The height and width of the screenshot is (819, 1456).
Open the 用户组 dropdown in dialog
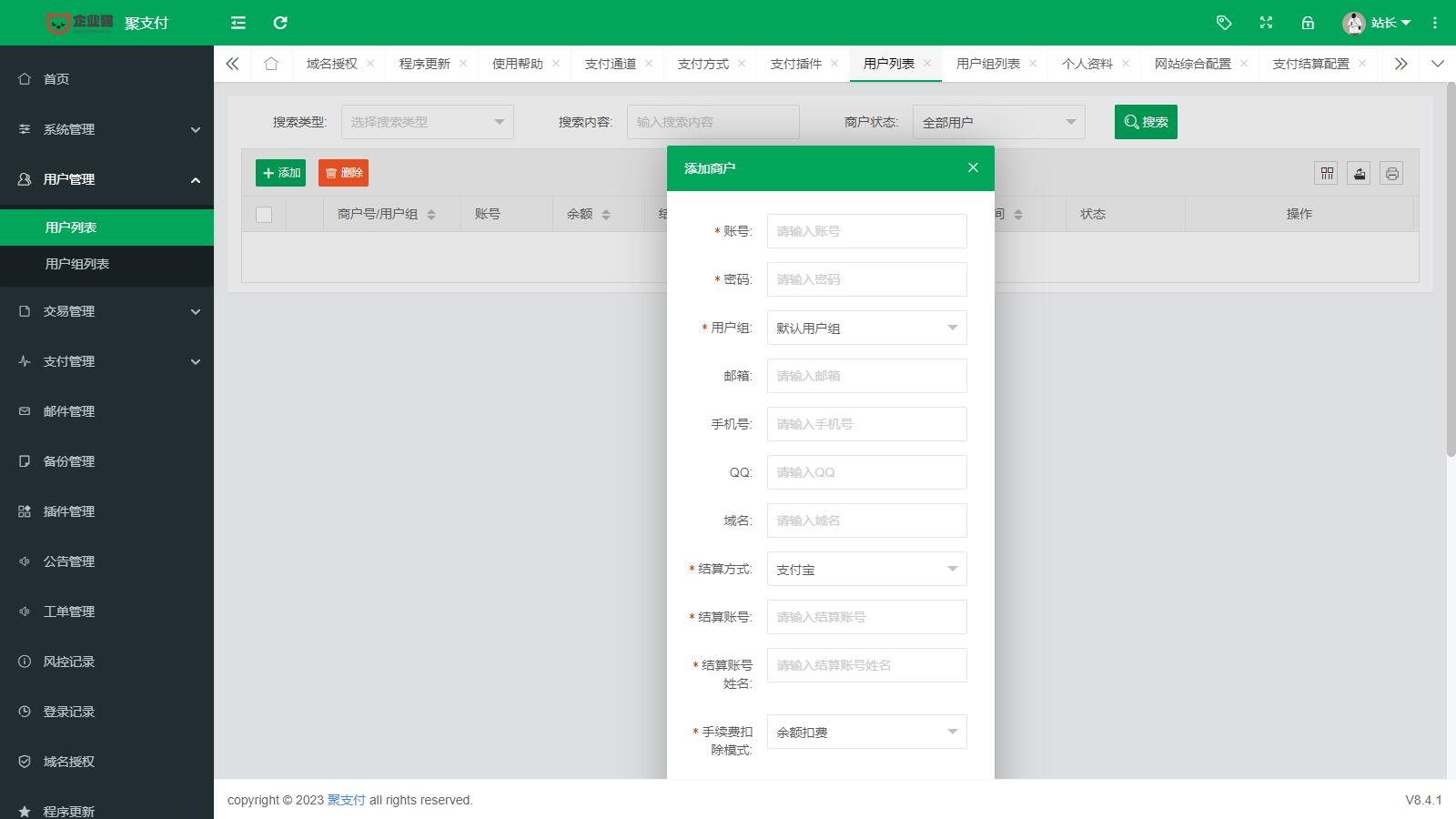pos(866,328)
